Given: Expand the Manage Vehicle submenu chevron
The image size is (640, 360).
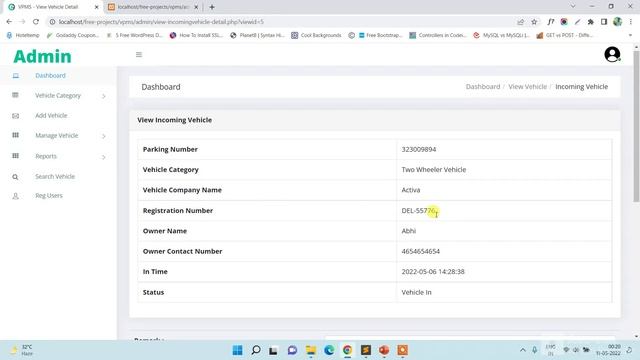Looking at the screenshot, I should 104,136.
